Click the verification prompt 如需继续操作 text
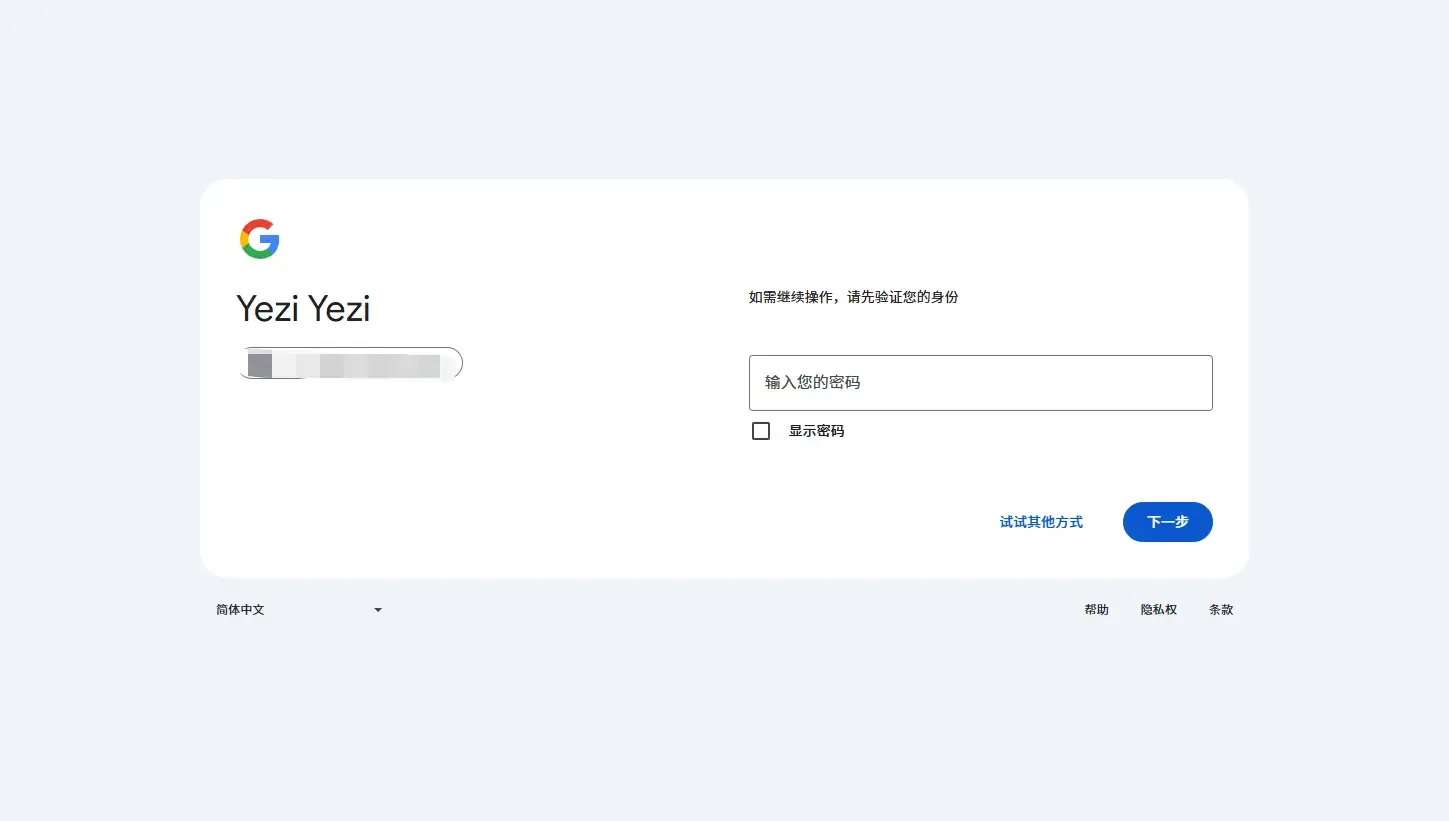The height and width of the screenshot is (821, 1449). 855,296
